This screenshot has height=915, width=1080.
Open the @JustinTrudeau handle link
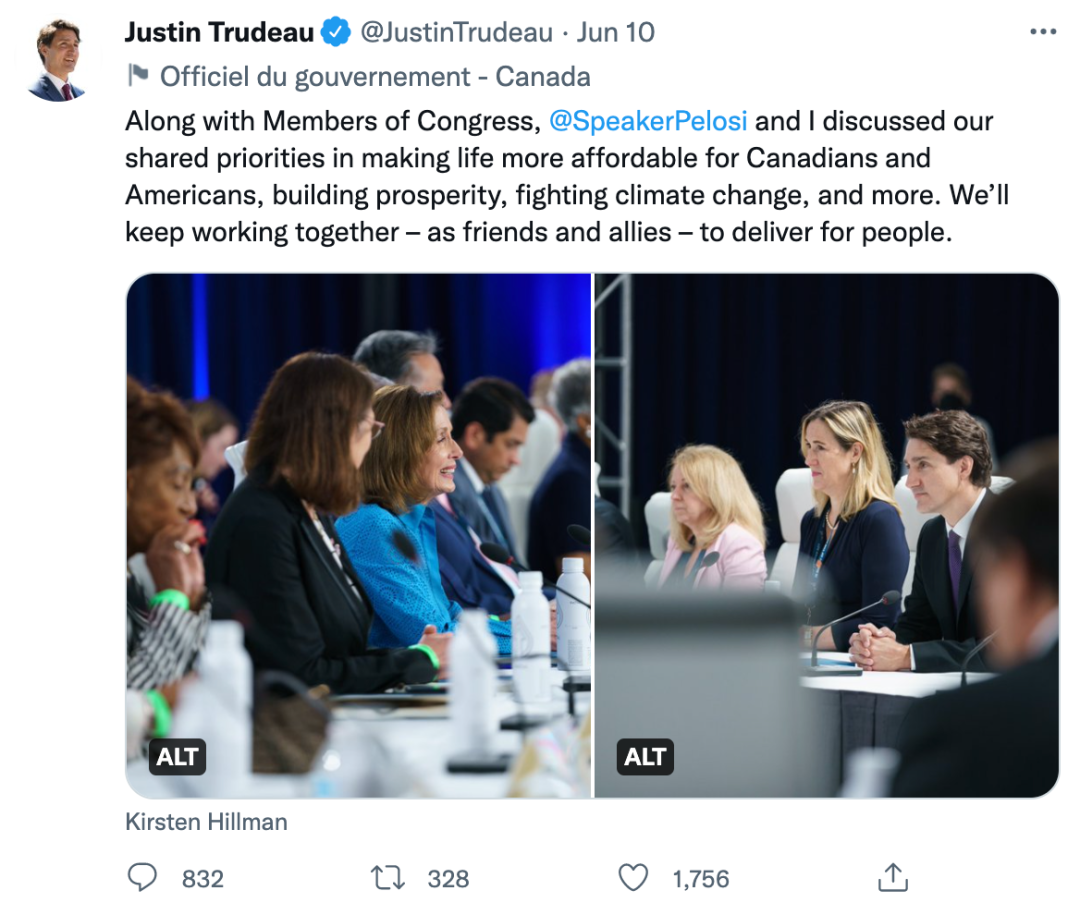click(456, 32)
